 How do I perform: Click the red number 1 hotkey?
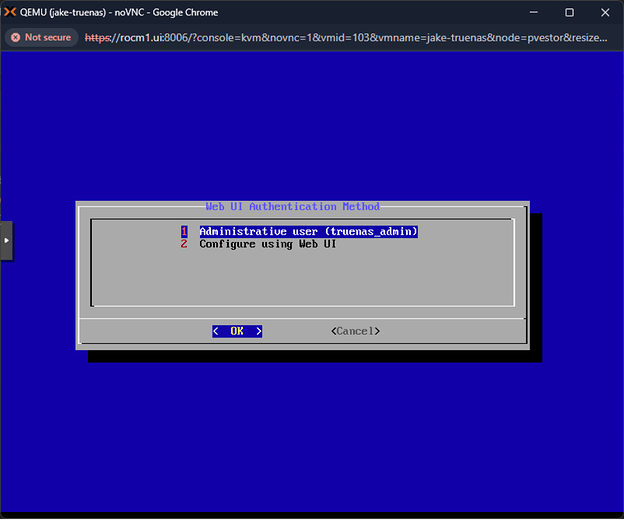tap(184, 232)
